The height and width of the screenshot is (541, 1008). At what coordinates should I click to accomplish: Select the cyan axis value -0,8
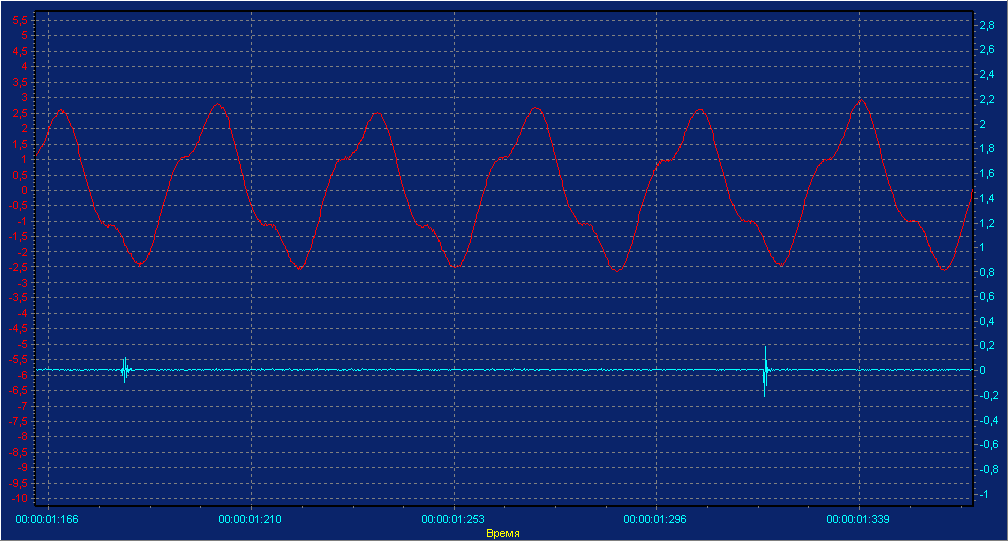pyautogui.click(x=988, y=470)
